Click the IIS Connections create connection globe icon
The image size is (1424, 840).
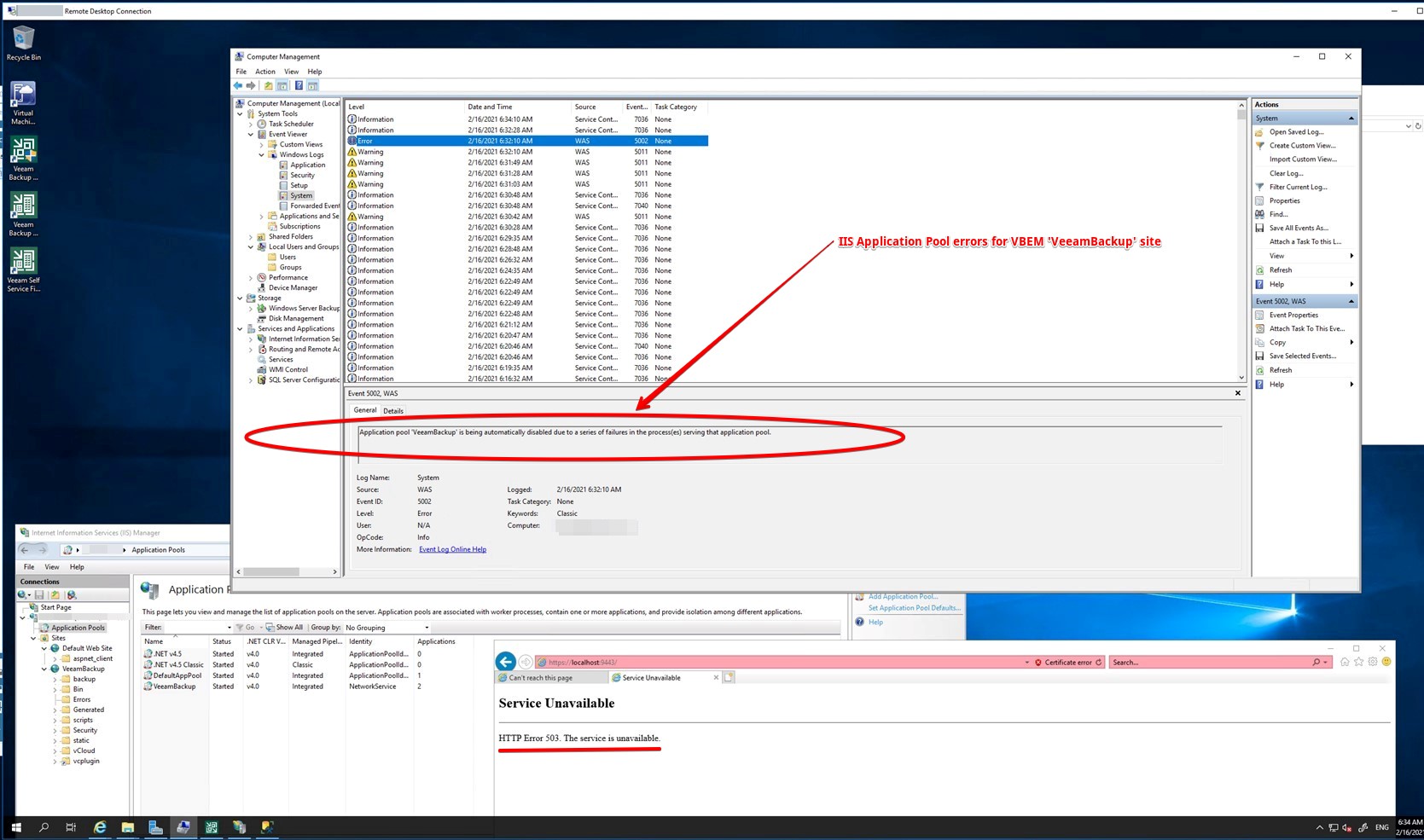pyautogui.click(x=22, y=594)
